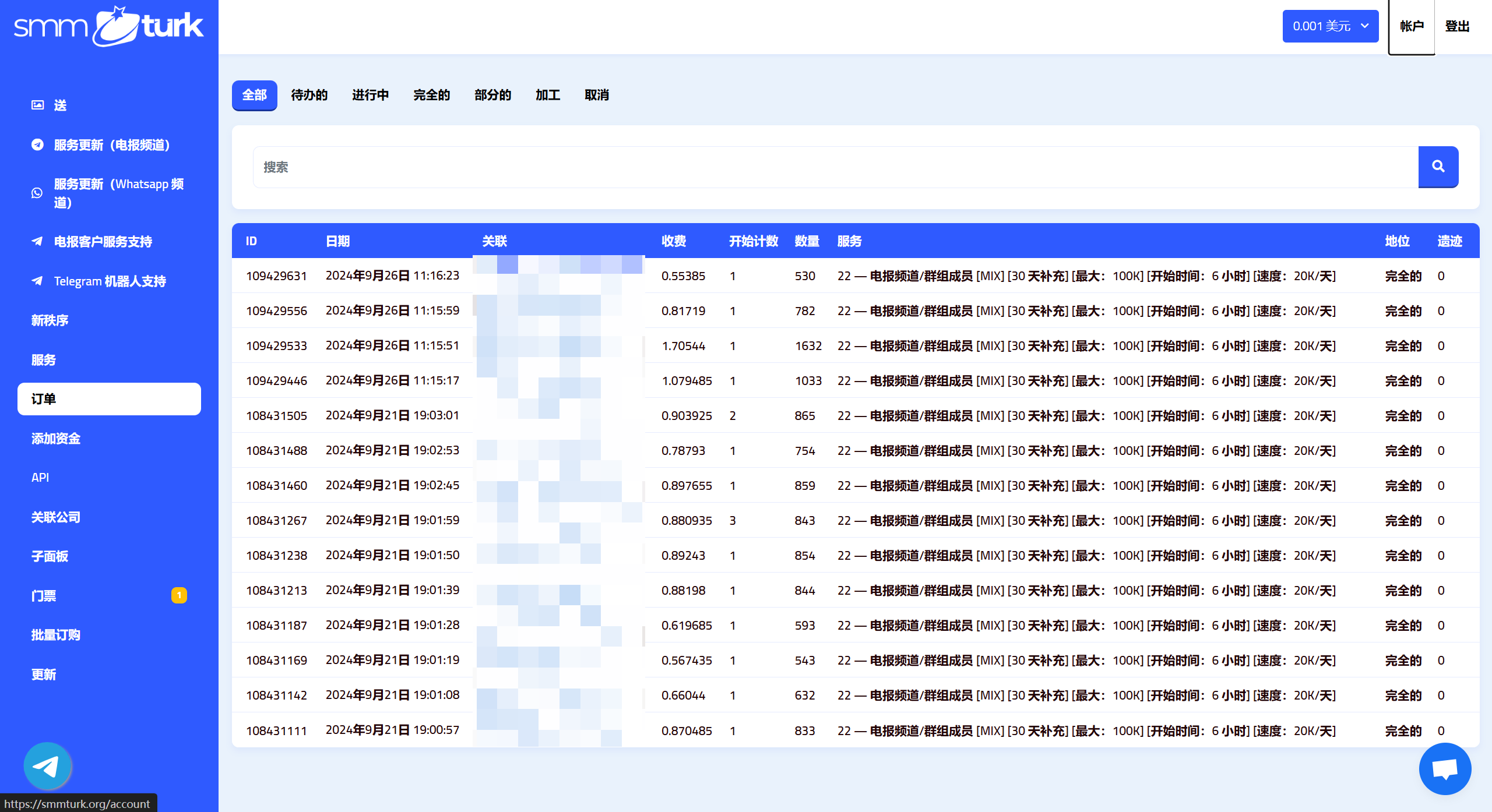Click charge value 0.897655

[687, 486]
